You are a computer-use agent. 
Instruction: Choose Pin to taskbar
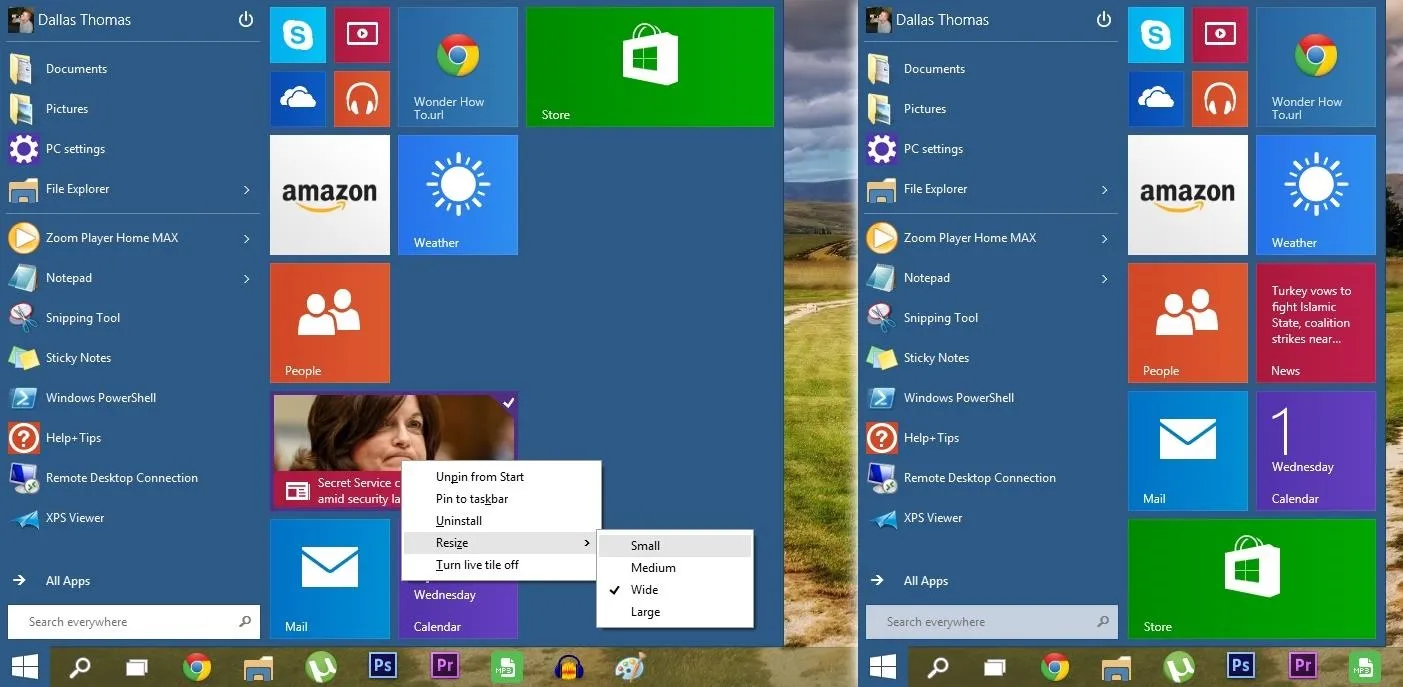[x=501, y=499]
